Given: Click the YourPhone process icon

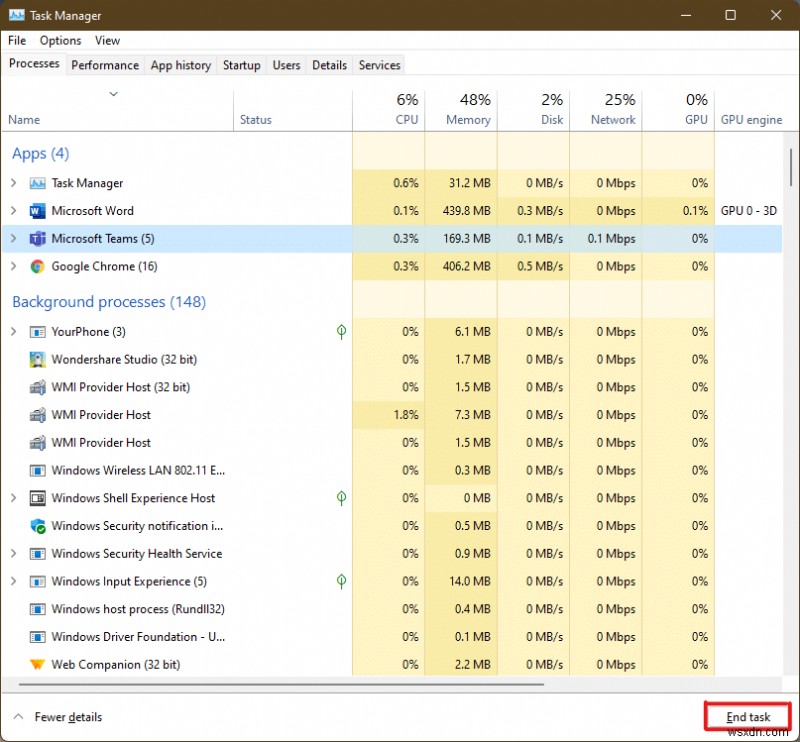Looking at the screenshot, I should click(38, 332).
